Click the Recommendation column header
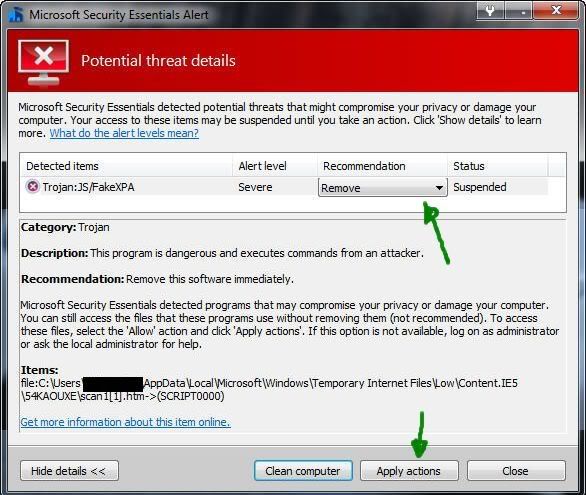Viewport: 586px width, 495px height. pyautogui.click(x=382, y=166)
